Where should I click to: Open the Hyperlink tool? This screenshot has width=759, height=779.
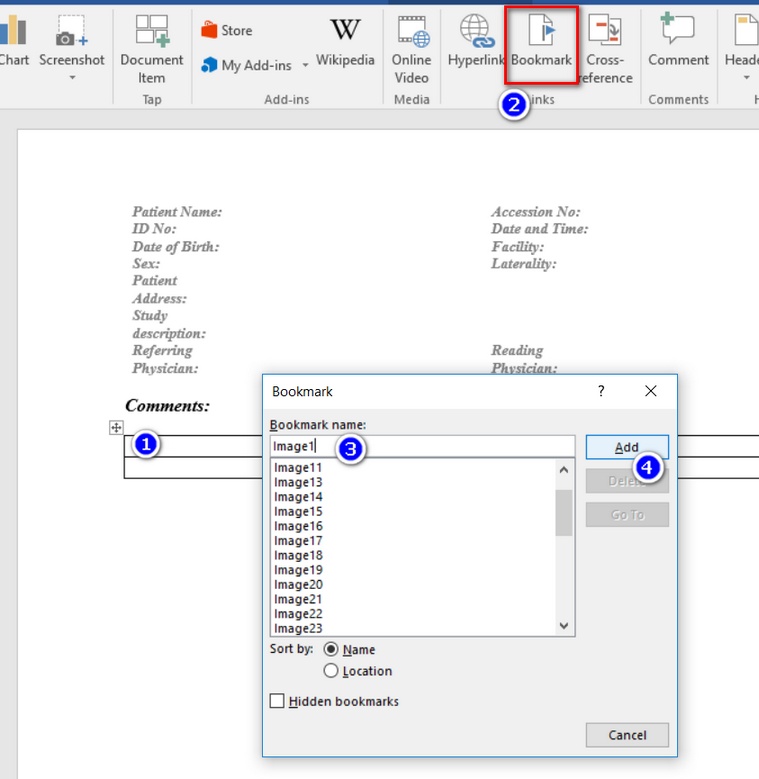pos(475,42)
